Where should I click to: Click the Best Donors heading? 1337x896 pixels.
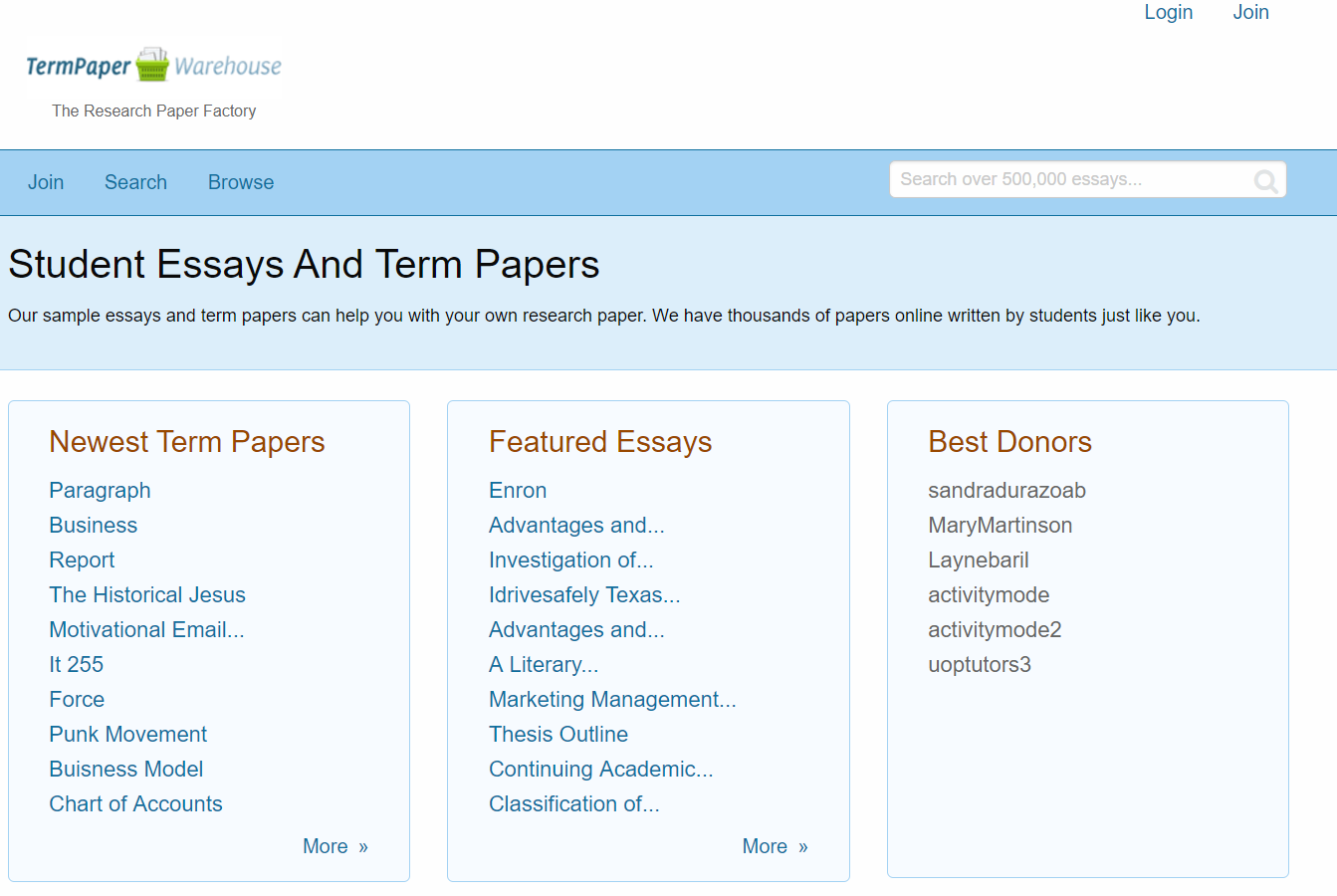tap(1009, 442)
